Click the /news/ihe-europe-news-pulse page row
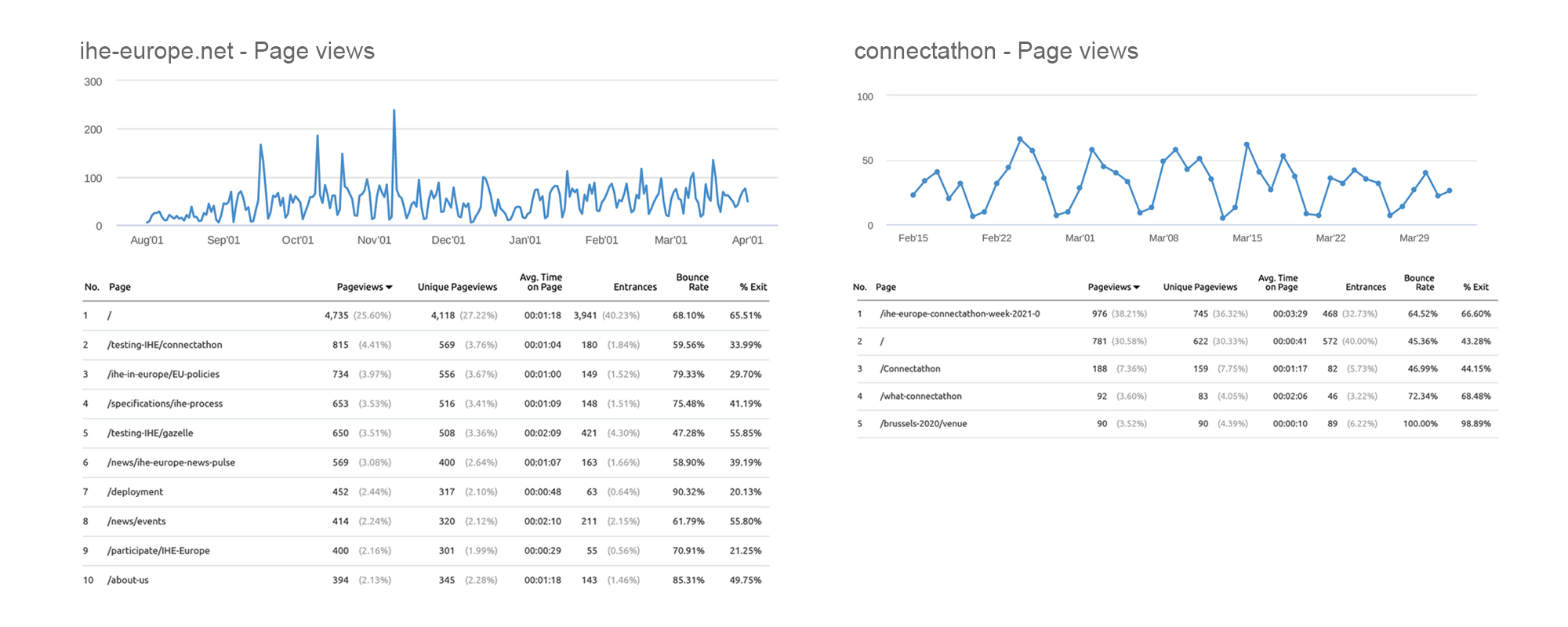The image size is (1568, 627). [171, 462]
